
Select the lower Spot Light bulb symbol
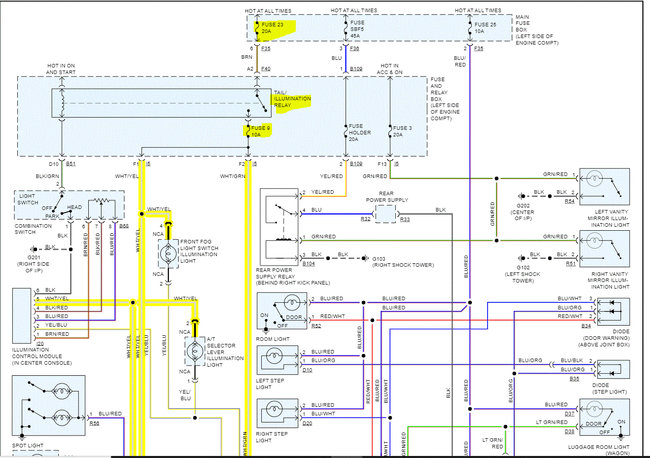61,417
